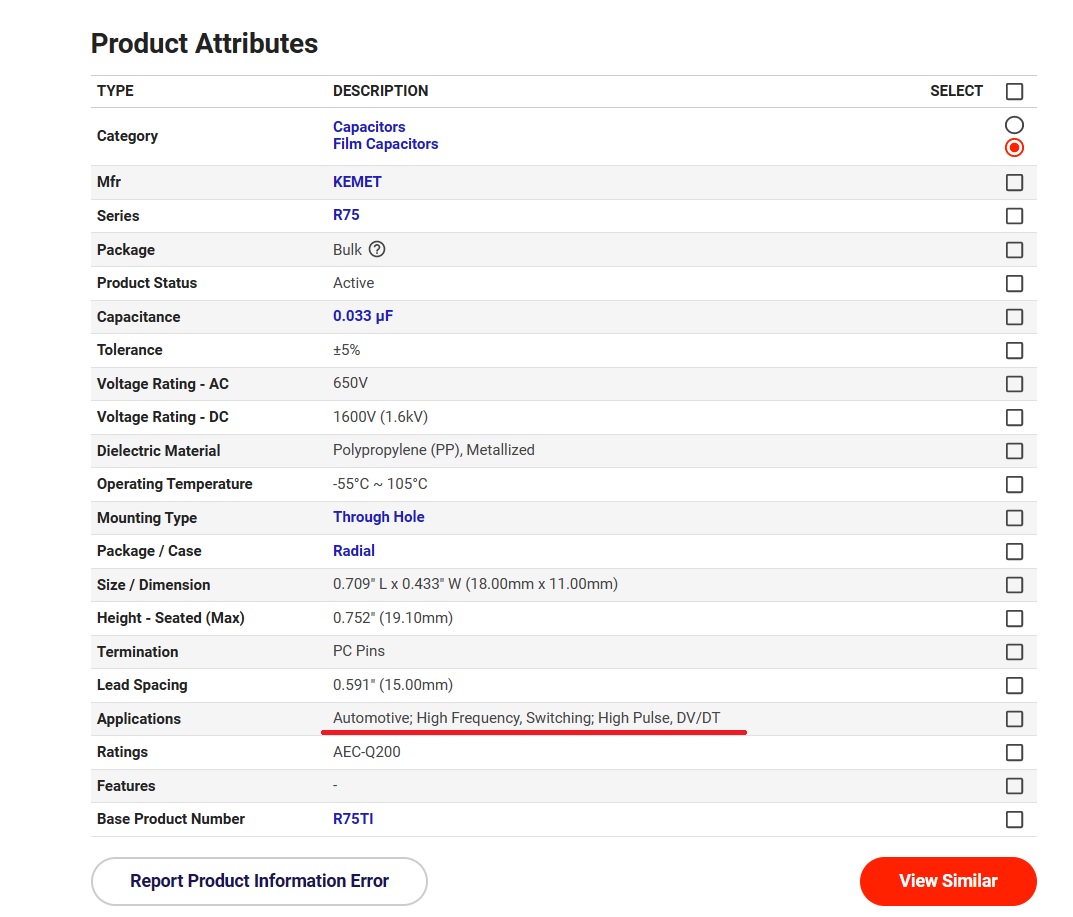The height and width of the screenshot is (917, 1073).
Task: Check the Package / Case row checkbox
Action: click(x=1014, y=552)
